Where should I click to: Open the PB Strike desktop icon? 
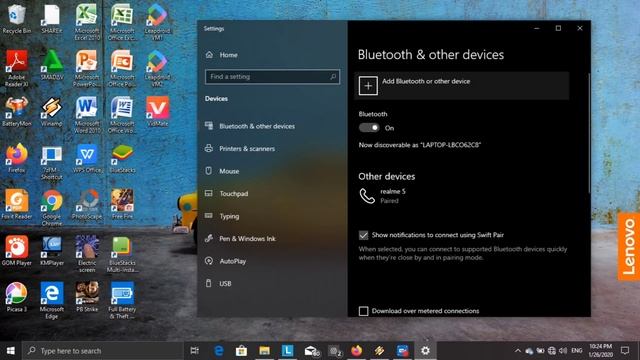[87, 297]
